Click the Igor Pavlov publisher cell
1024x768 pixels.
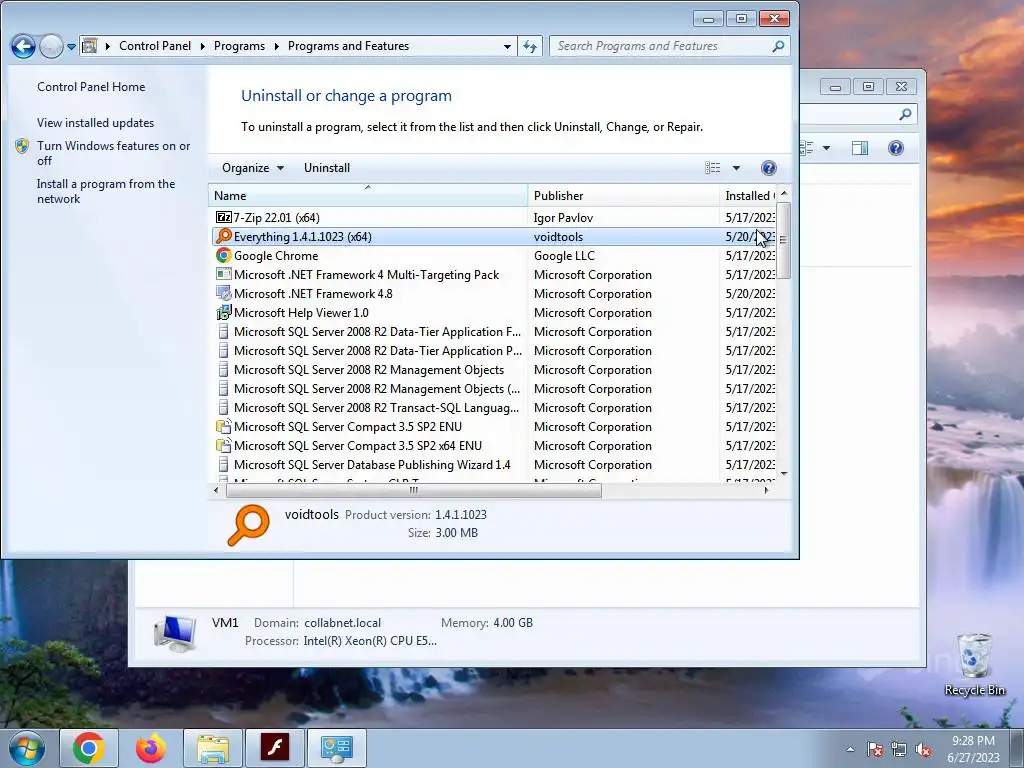(x=563, y=217)
